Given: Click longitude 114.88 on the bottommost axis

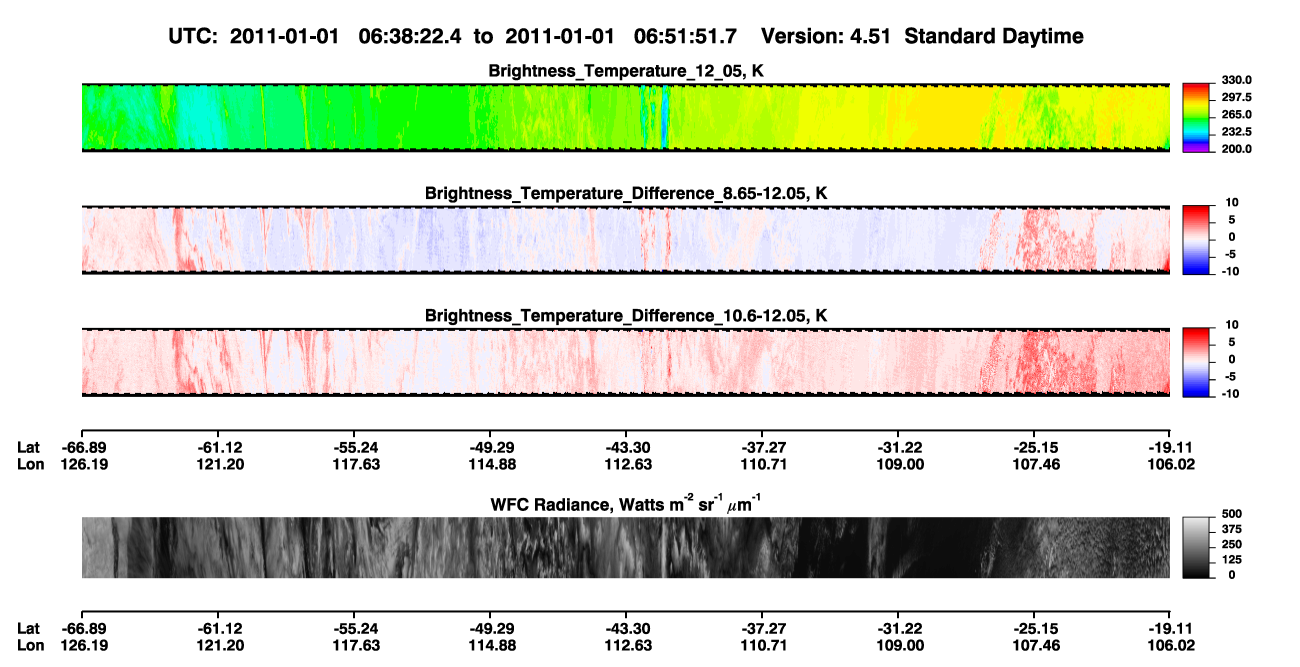Looking at the screenshot, I should point(492,645).
